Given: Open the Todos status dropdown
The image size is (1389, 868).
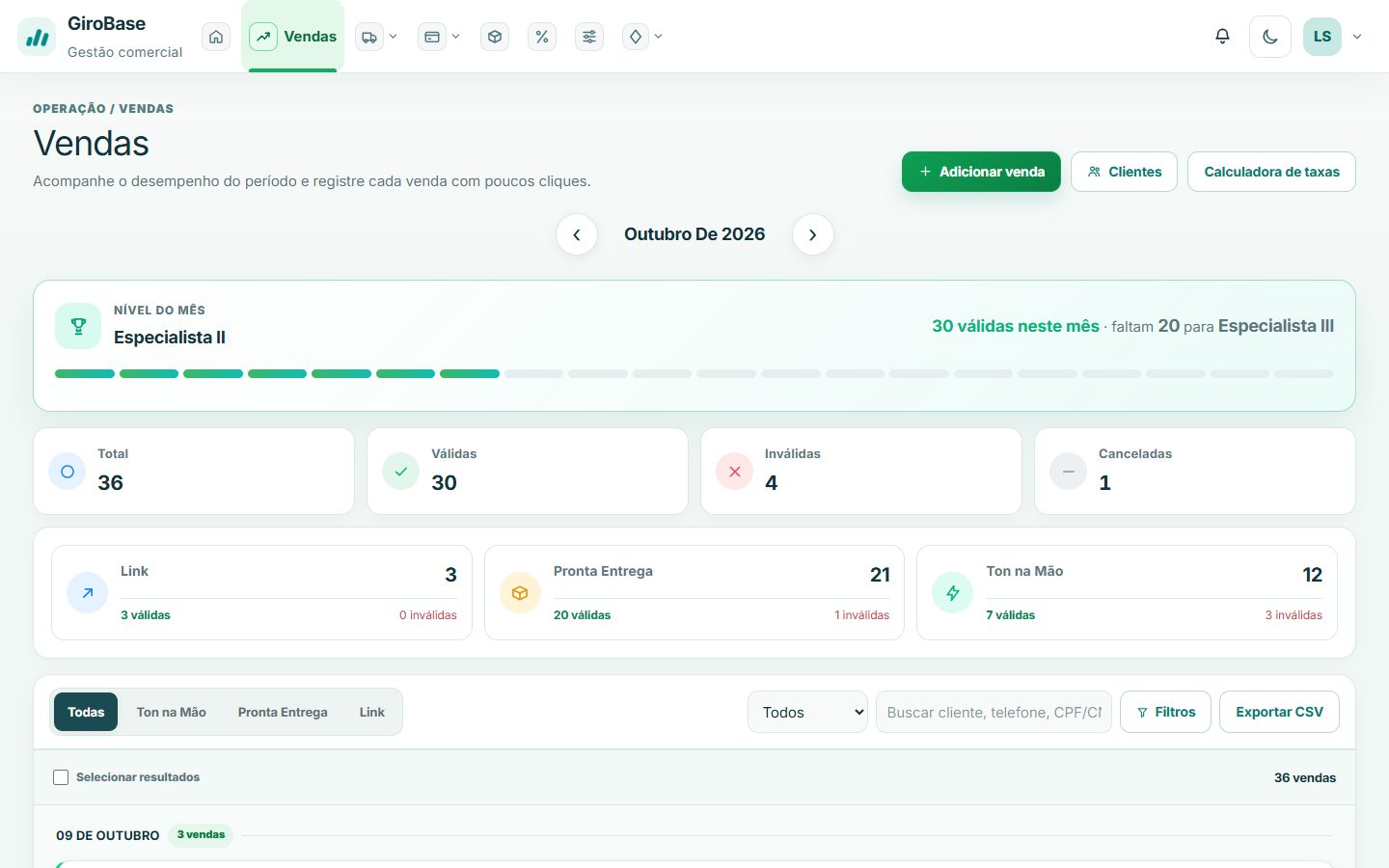Looking at the screenshot, I should click(808, 712).
